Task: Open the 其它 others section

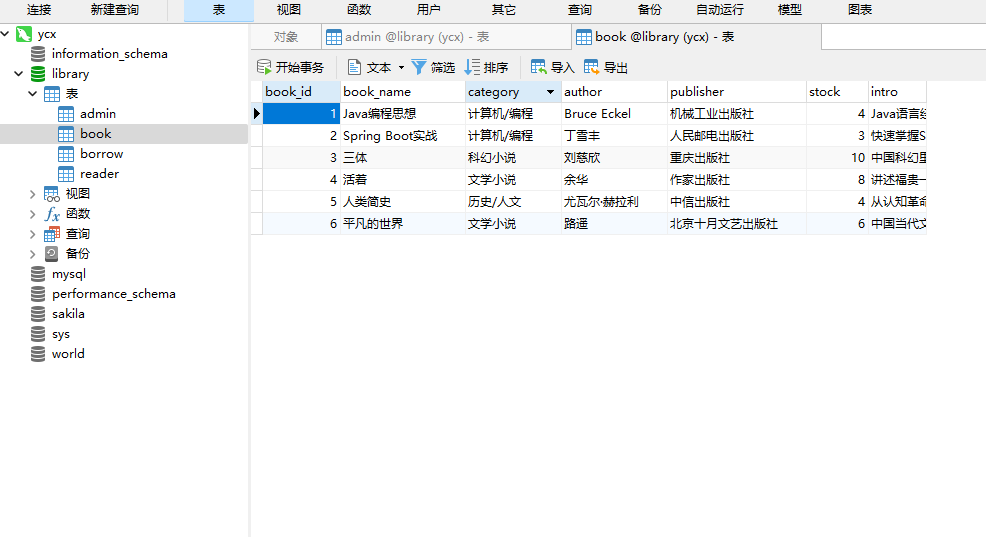Action: (504, 10)
